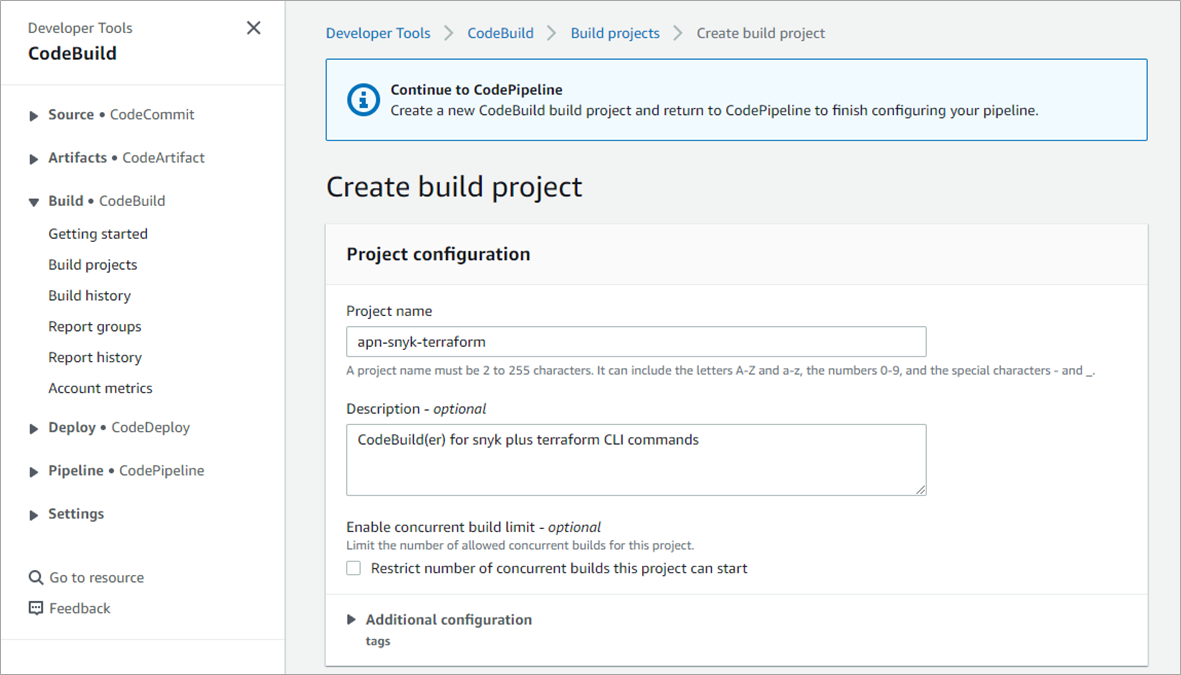Expand the Deploy CodeDeploy section
Screen dimensions: 1181x675
[35, 428]
